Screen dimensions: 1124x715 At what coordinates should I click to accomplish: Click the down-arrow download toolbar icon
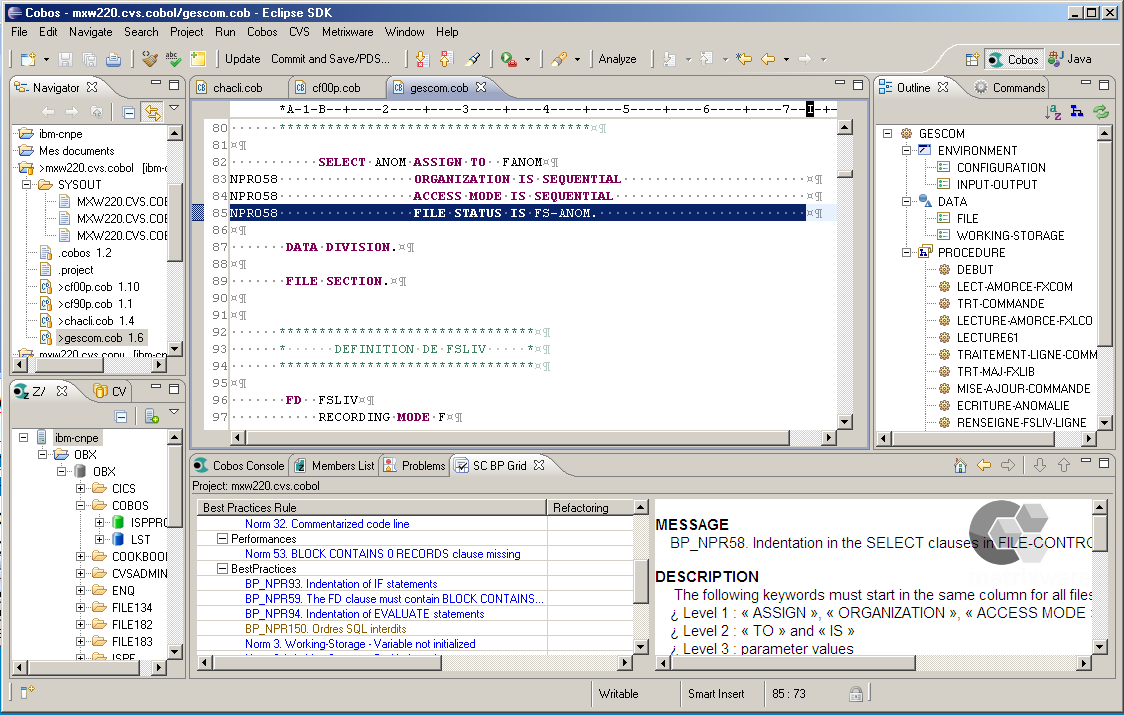click(x=422, y=59)
